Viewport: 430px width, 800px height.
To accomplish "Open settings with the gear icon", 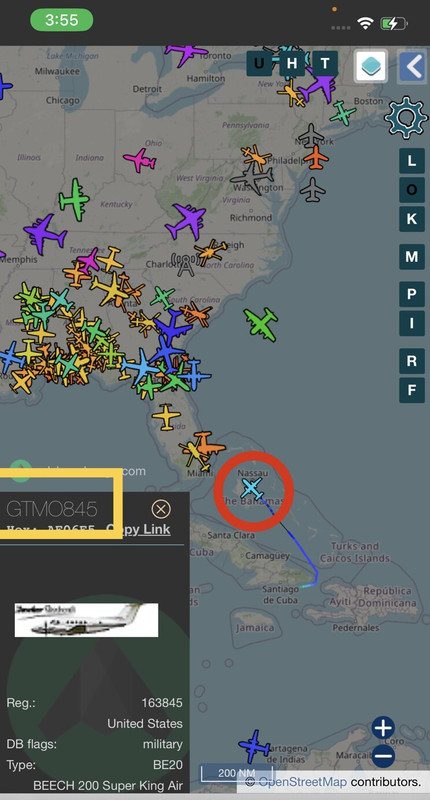I will [x=406, y=118].
